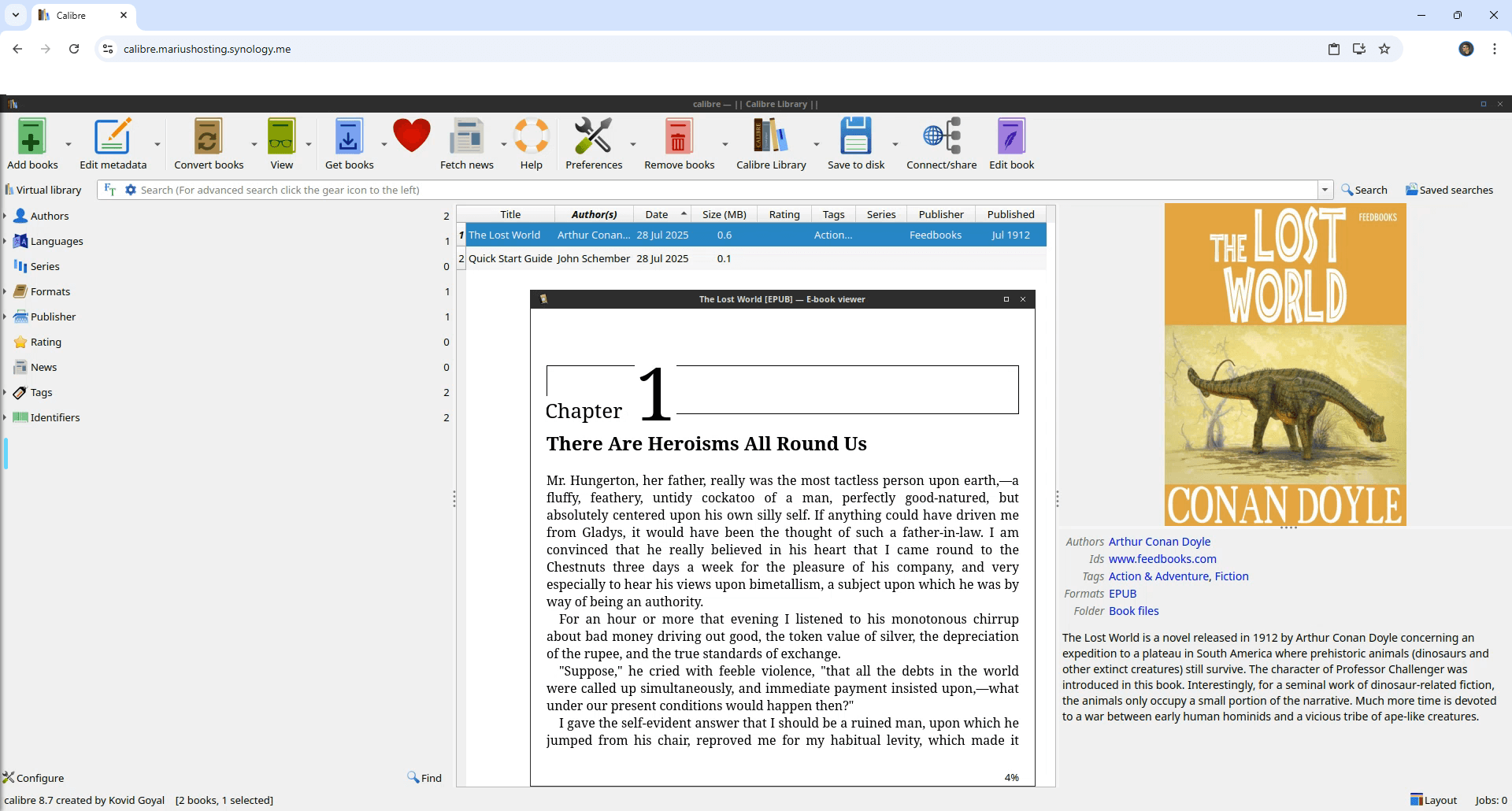Image resolution: width=1512 pixels, height=811 pixels.
Task: Click the Add books icon
Action: pyautogui.click(x=31, y=137)
